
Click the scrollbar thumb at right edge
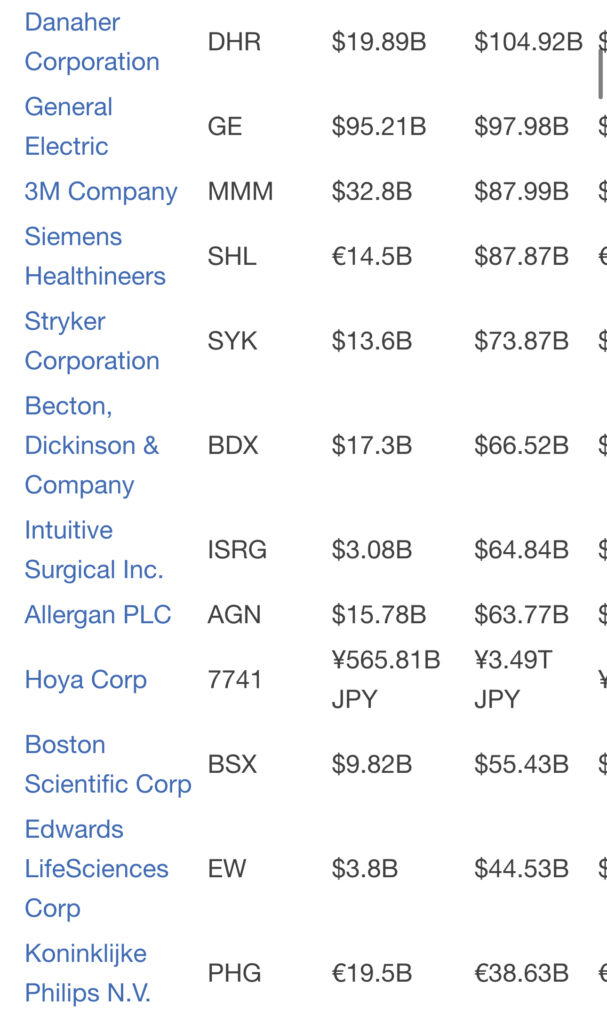(x=600, y=73)
